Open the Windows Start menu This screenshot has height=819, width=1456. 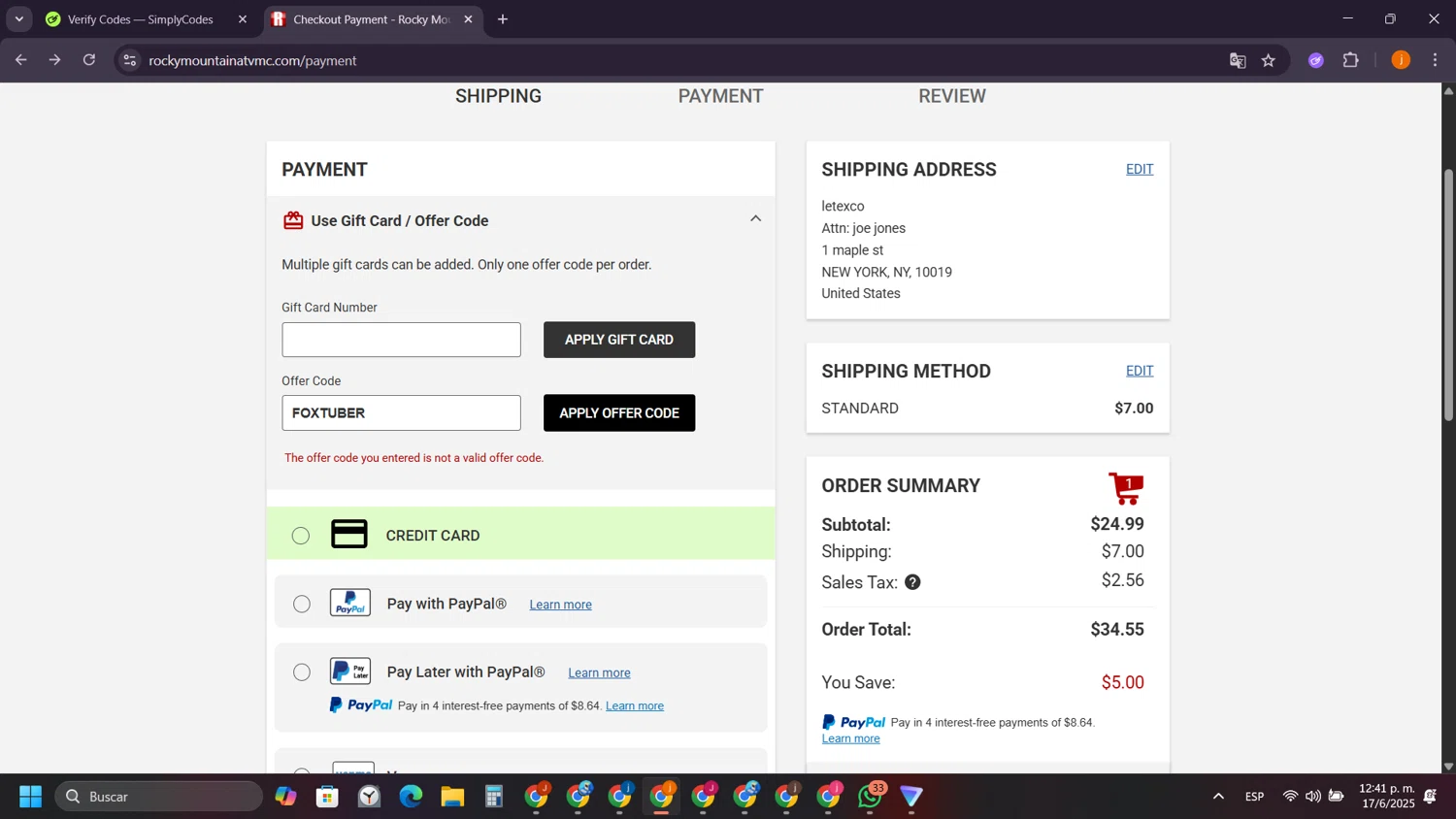click(31, 797)
